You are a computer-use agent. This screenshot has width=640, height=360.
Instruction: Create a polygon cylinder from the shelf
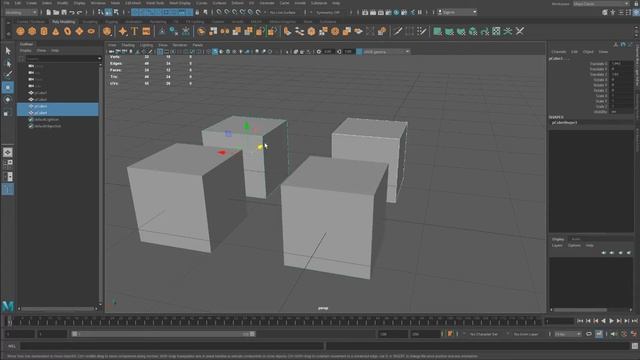44,31
